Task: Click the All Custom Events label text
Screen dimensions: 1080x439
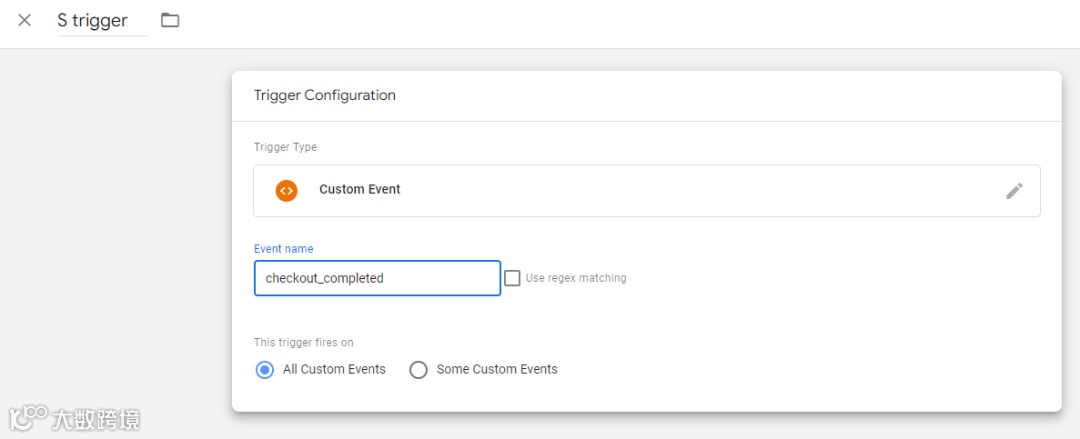Action: point(334,370)
